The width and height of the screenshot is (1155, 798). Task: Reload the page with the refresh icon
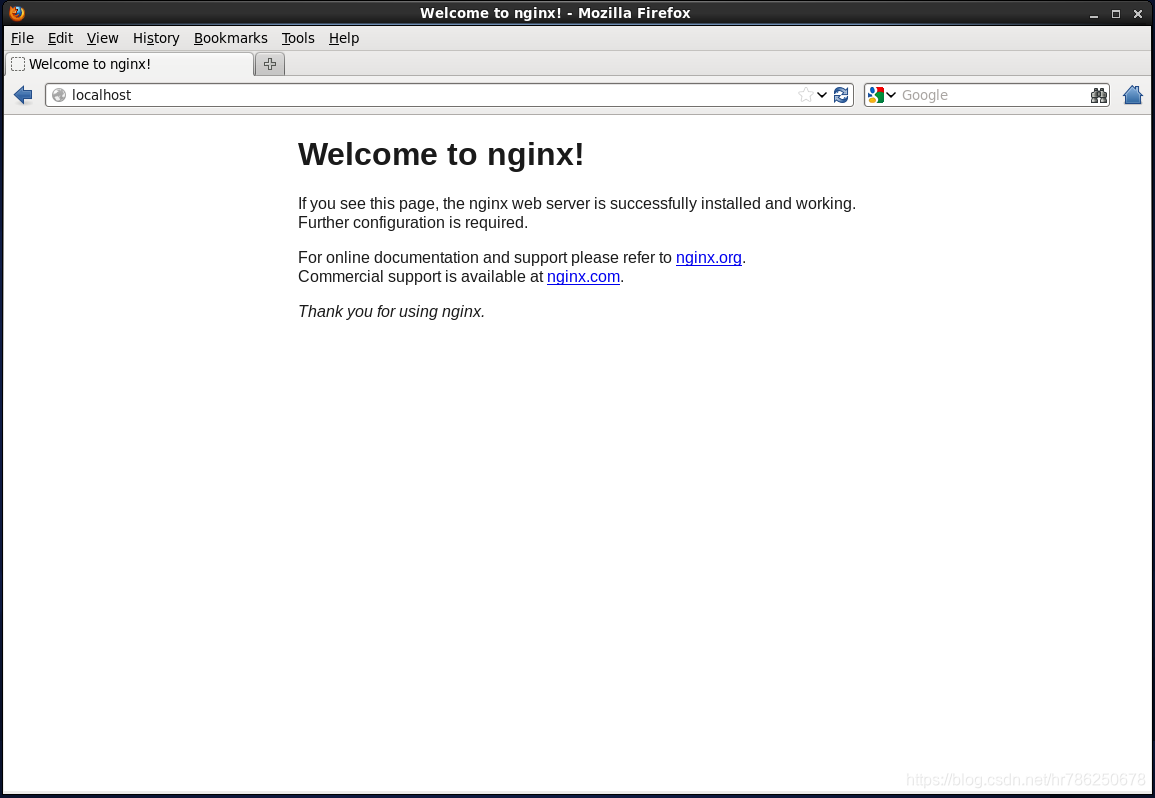(840, 95)
